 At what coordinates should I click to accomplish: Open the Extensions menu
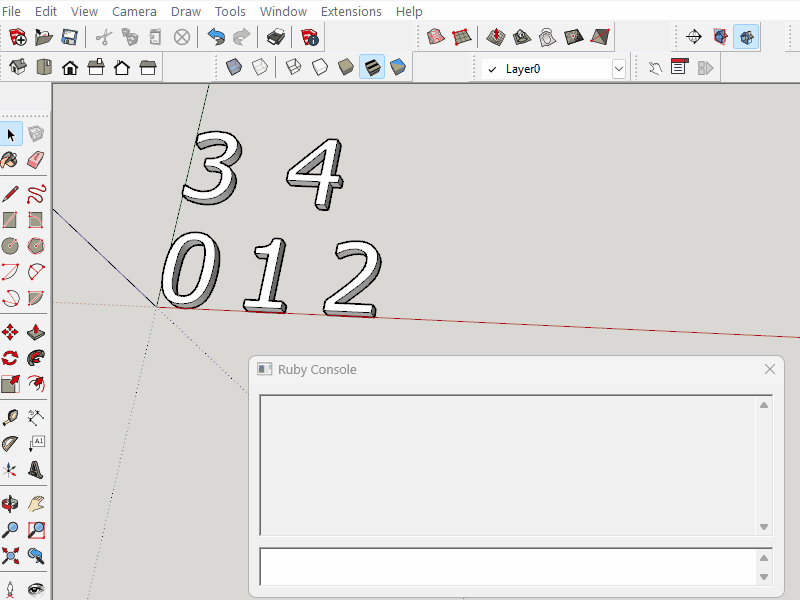351,11
